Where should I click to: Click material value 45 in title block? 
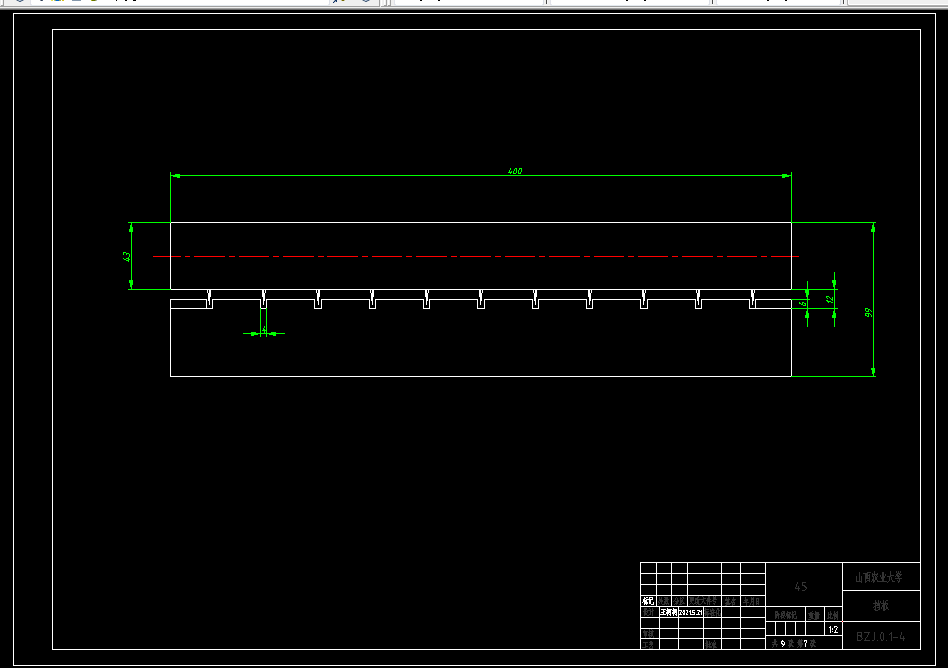click(800, 586)
